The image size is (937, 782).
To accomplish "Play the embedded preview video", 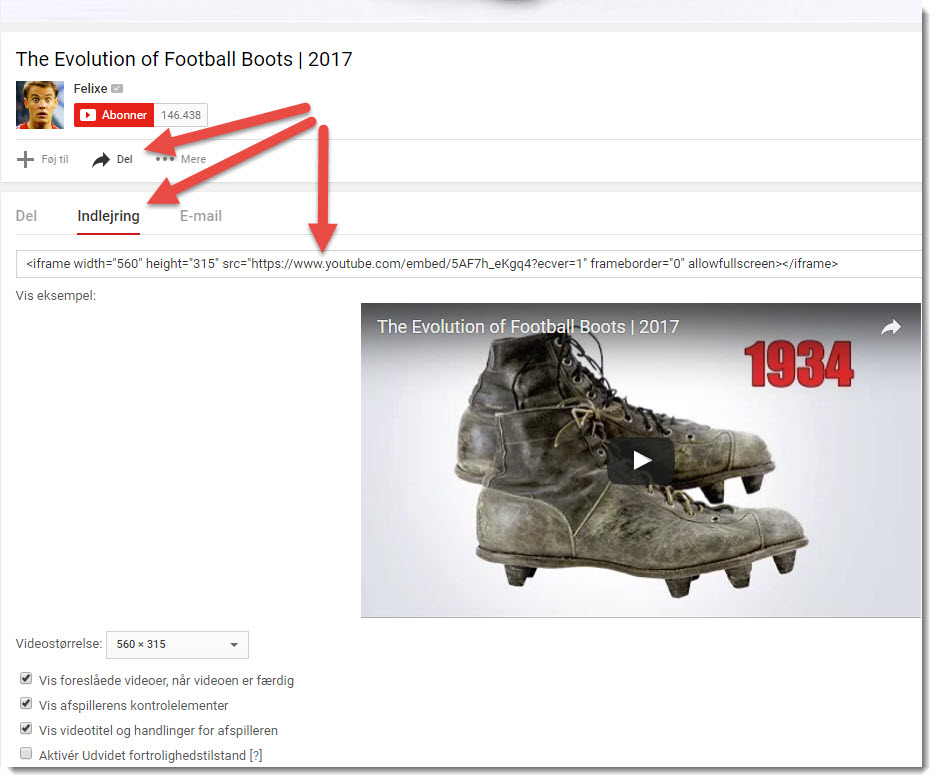I will click(641, 460).
